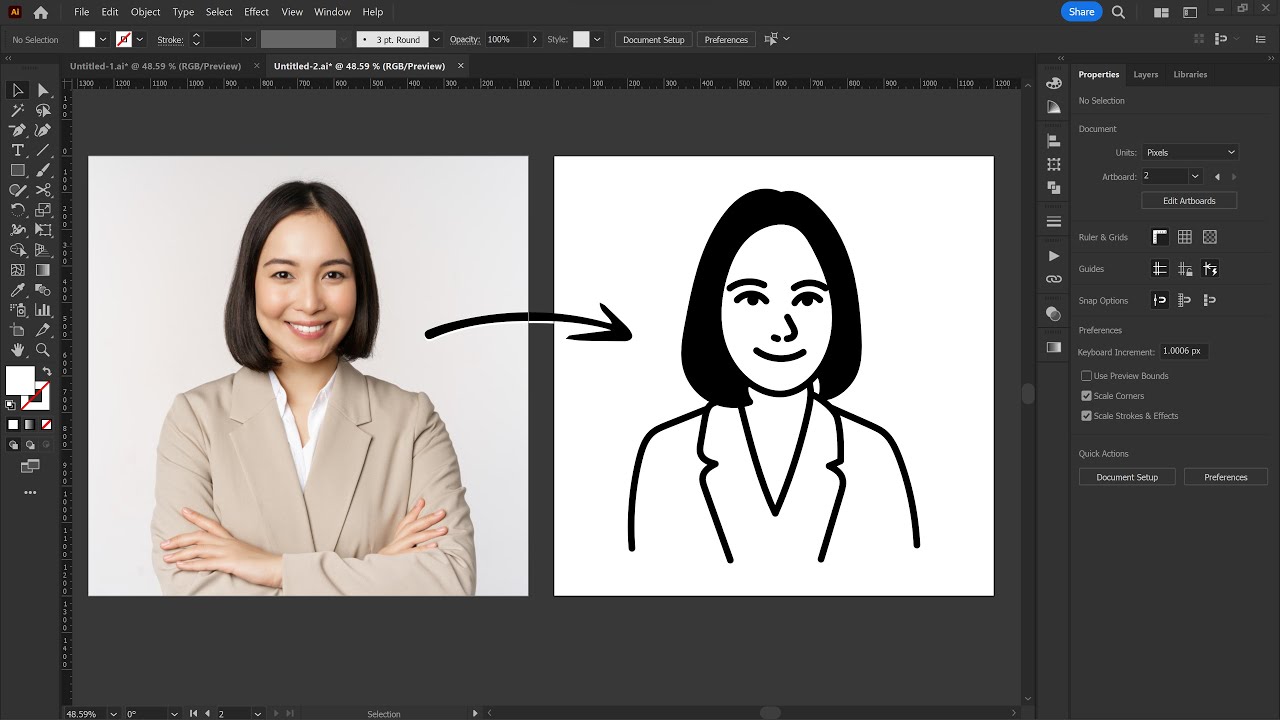1280x720 pixels.
Task: Select the Scale tool
Action: 43,210
